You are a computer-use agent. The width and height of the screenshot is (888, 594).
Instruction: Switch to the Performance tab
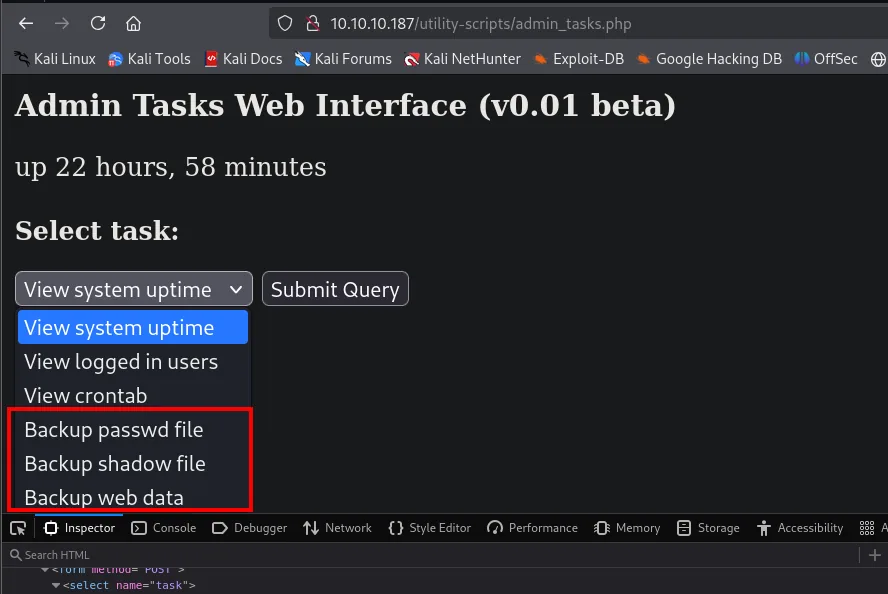click(x=532, y=528)
